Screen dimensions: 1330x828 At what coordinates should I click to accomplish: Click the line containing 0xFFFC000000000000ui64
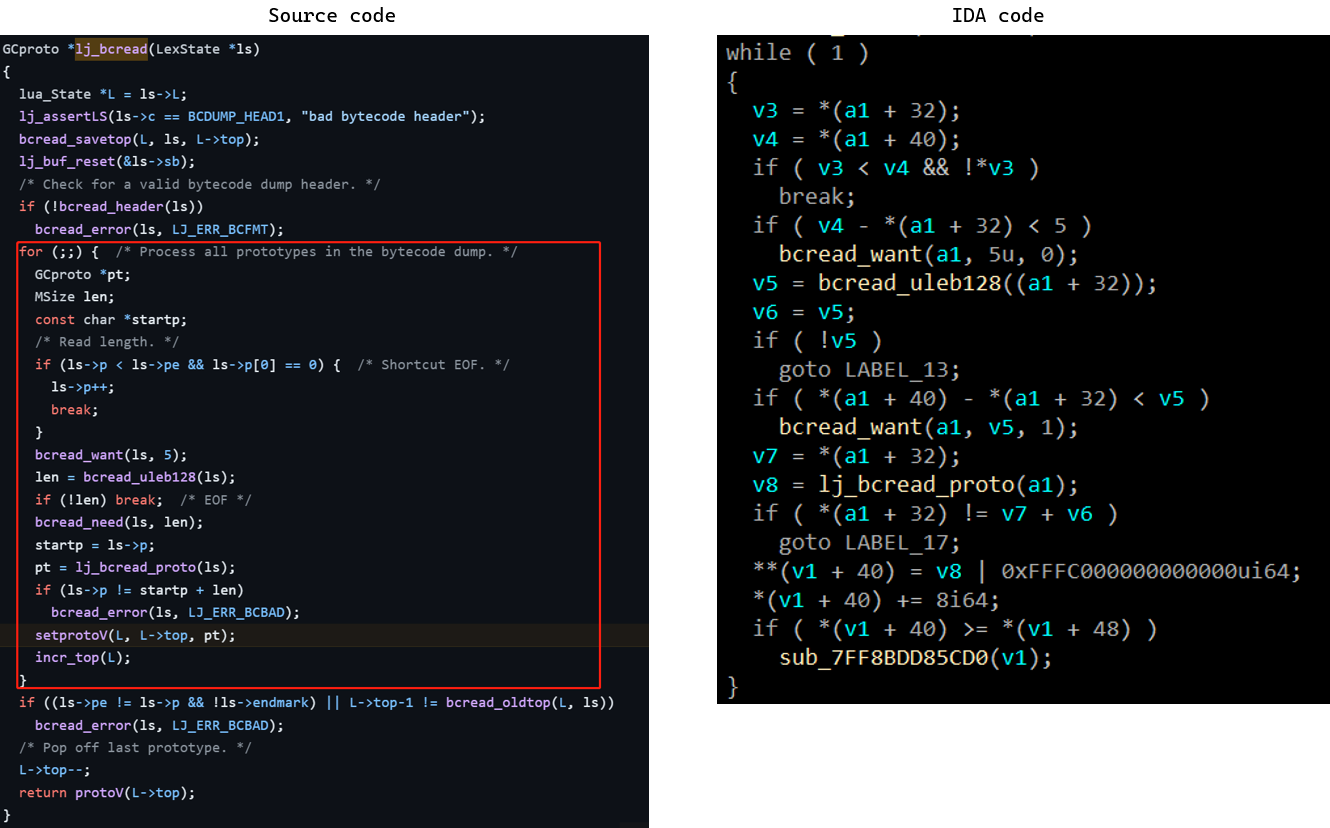(1027, 571)
